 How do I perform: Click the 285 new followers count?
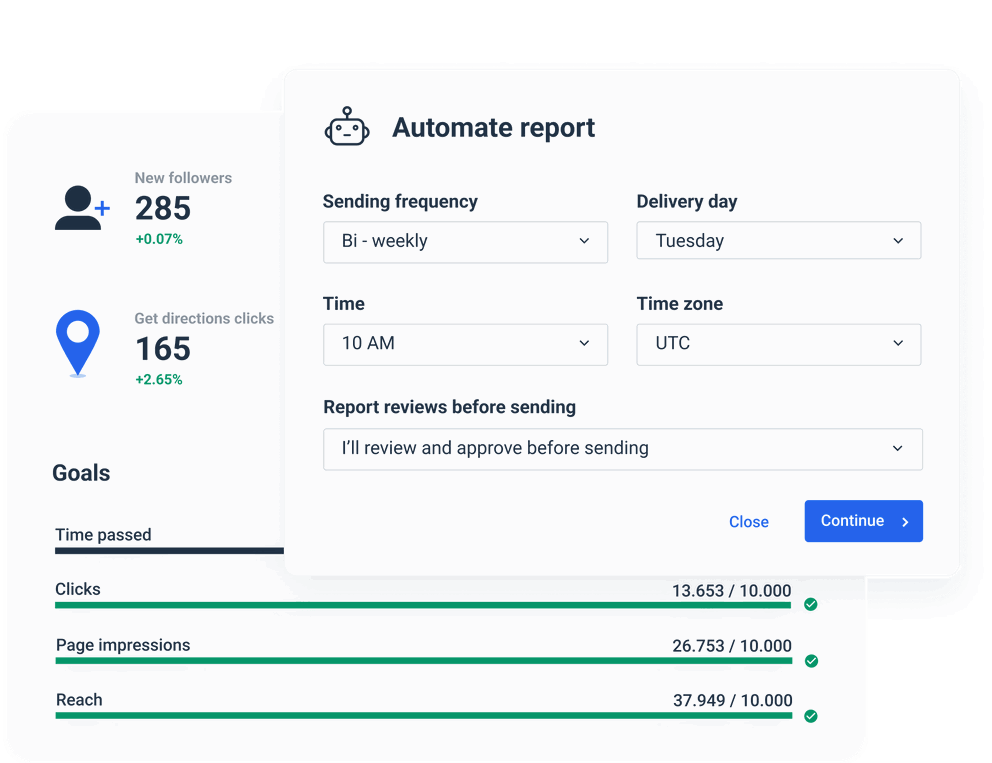[164, 209]
